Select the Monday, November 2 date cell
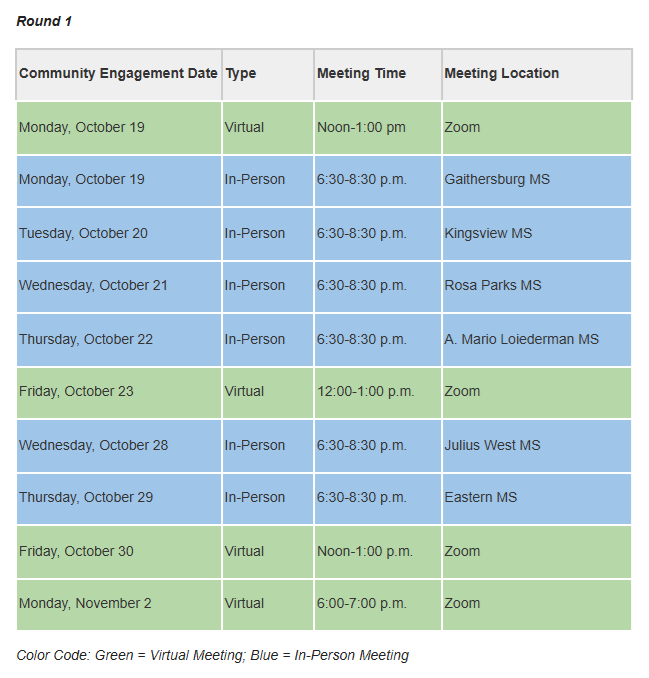Image resolution: width=649 pixels, height=678 pixels. 119,604
